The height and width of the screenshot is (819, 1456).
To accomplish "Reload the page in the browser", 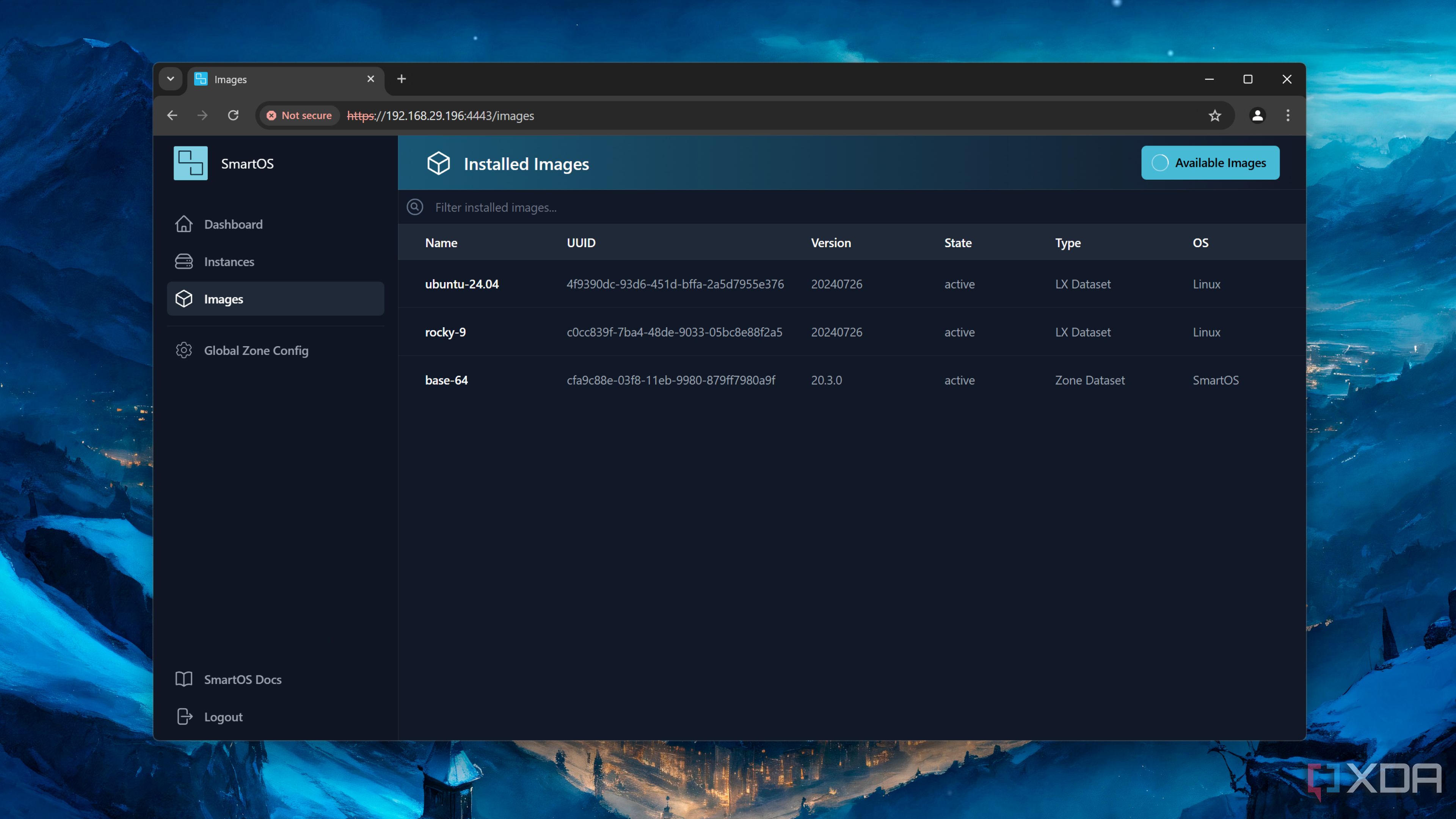I will (x=233, y=115).
